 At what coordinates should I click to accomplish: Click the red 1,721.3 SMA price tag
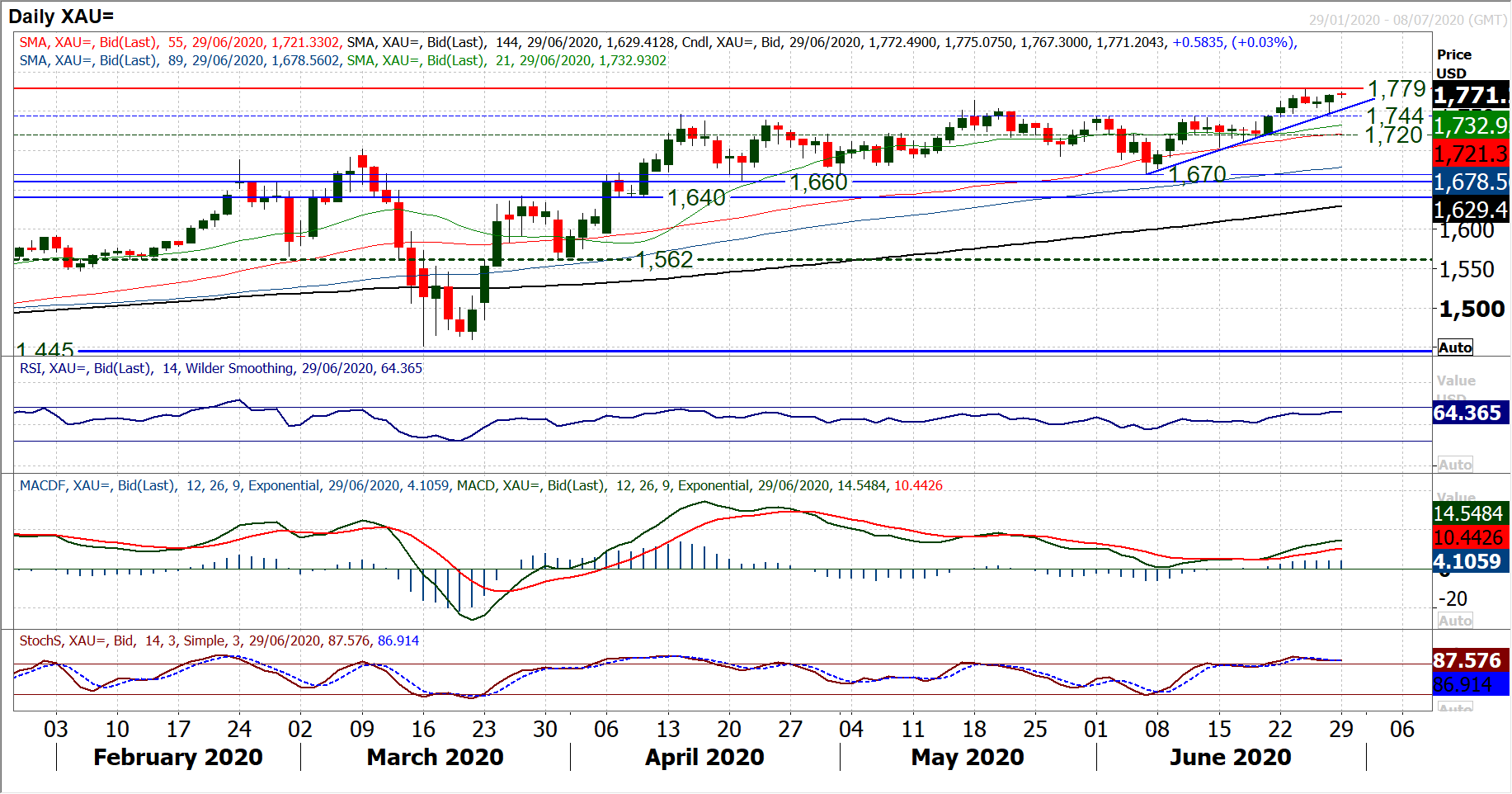coord(1470,154)
